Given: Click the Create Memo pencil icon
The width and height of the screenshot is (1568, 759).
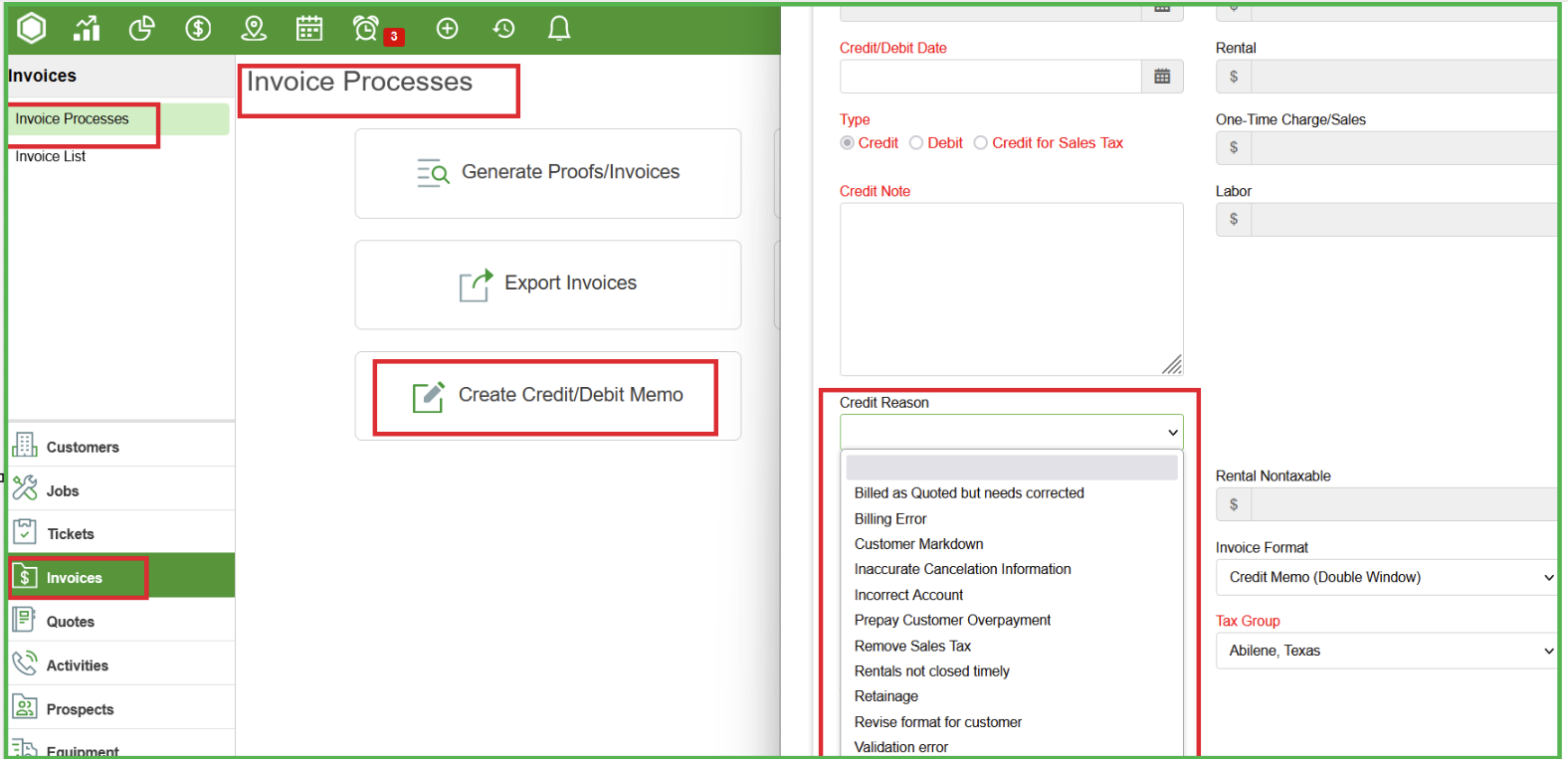Looking at the screenshot, I should point(429,396).
